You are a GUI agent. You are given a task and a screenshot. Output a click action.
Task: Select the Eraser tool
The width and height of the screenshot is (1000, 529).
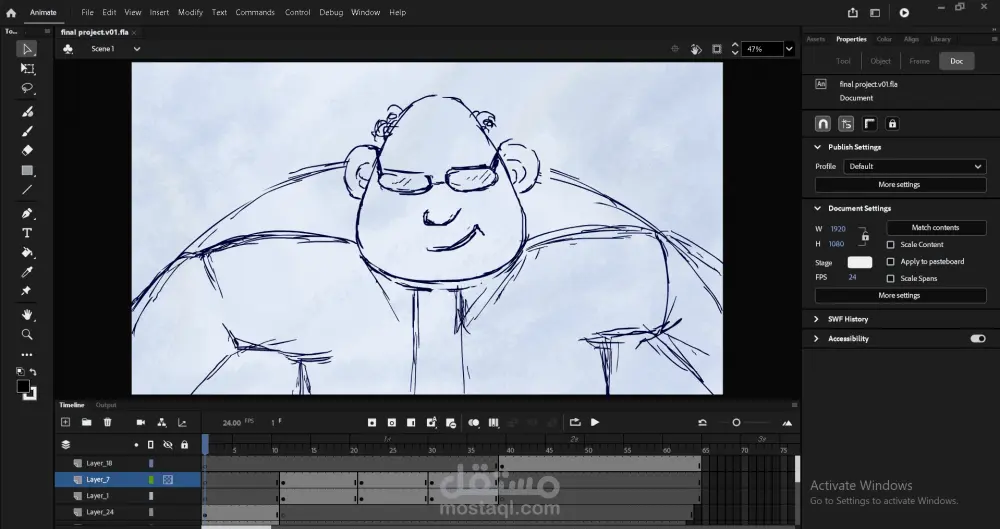coord(27,151)
